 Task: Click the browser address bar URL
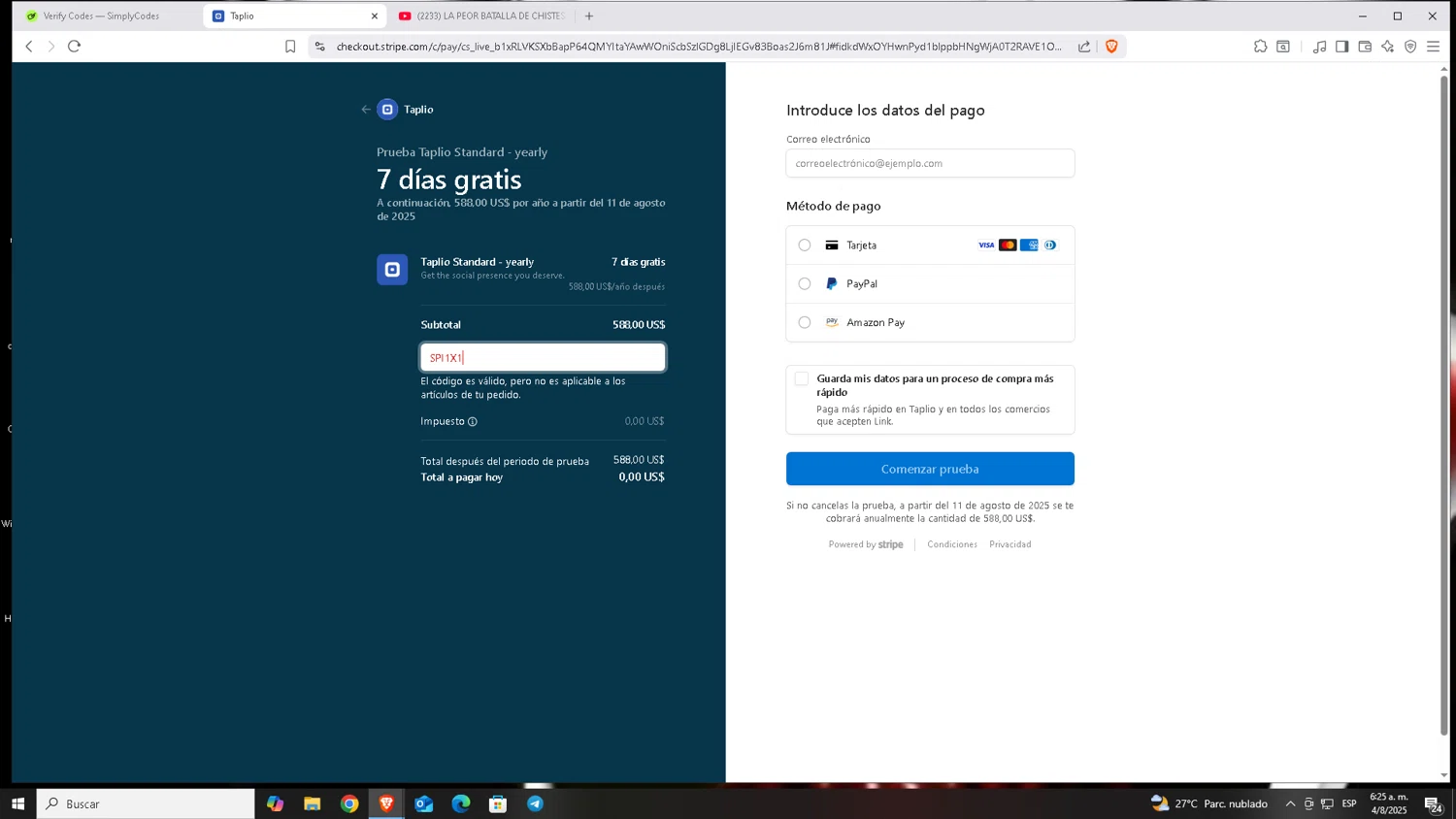click(x=699, y=47)
